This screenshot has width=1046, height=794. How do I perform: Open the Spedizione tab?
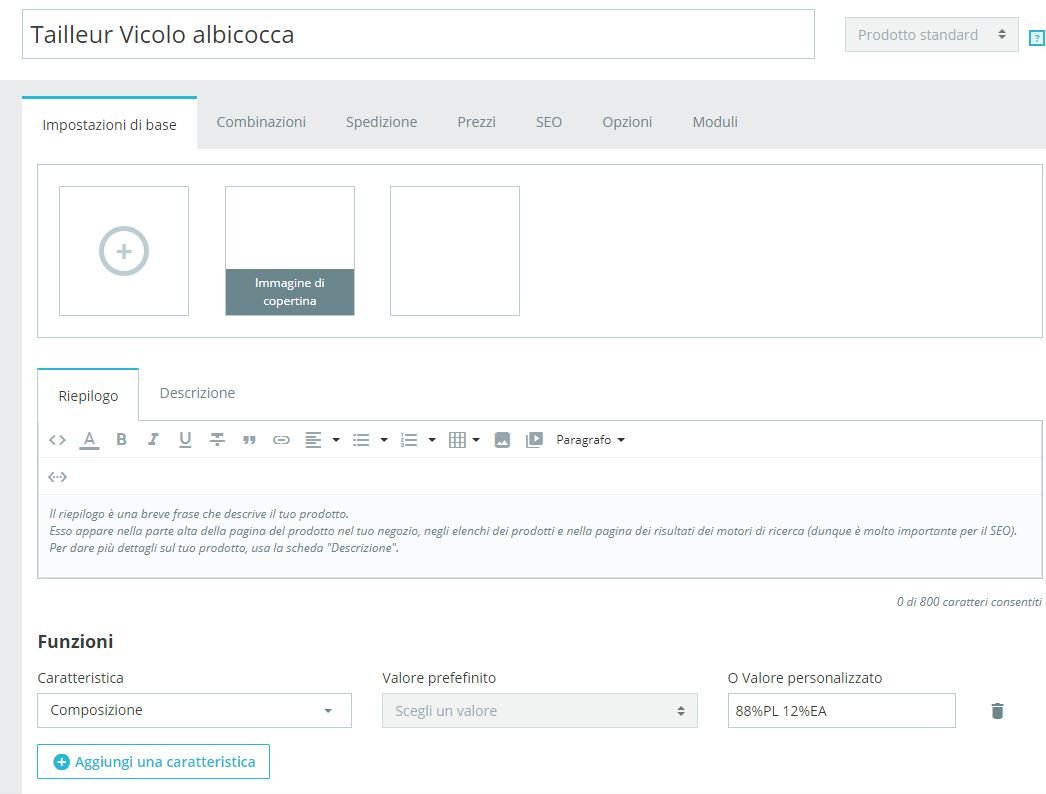point(381,122)
